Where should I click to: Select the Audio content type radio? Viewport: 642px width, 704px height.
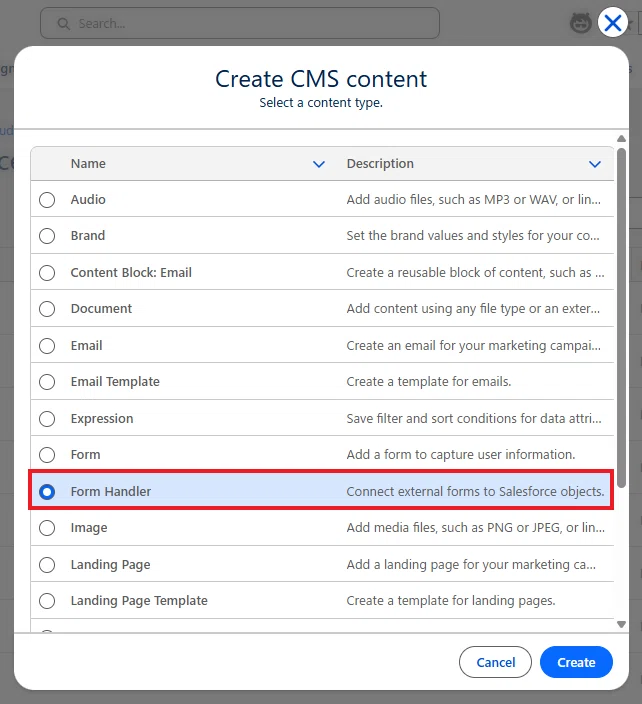[47, 200]
